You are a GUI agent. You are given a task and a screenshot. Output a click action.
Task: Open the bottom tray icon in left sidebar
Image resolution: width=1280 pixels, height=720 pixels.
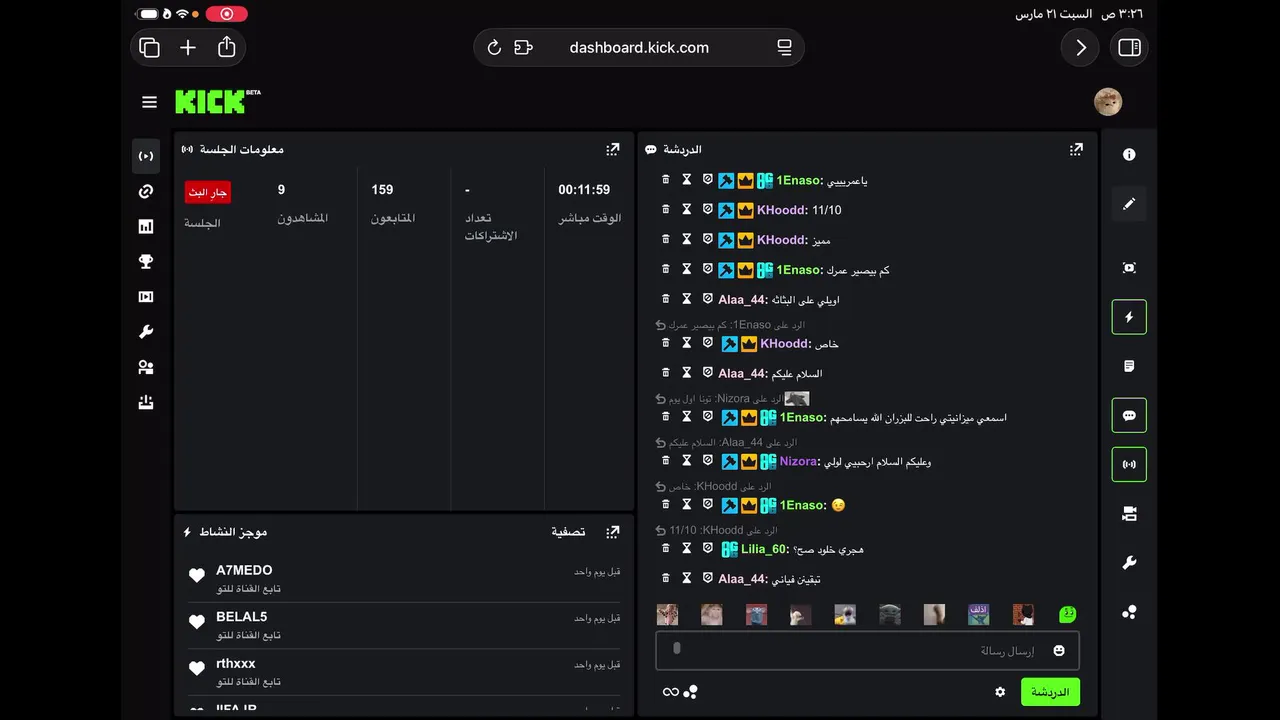[x=146, y=403]
